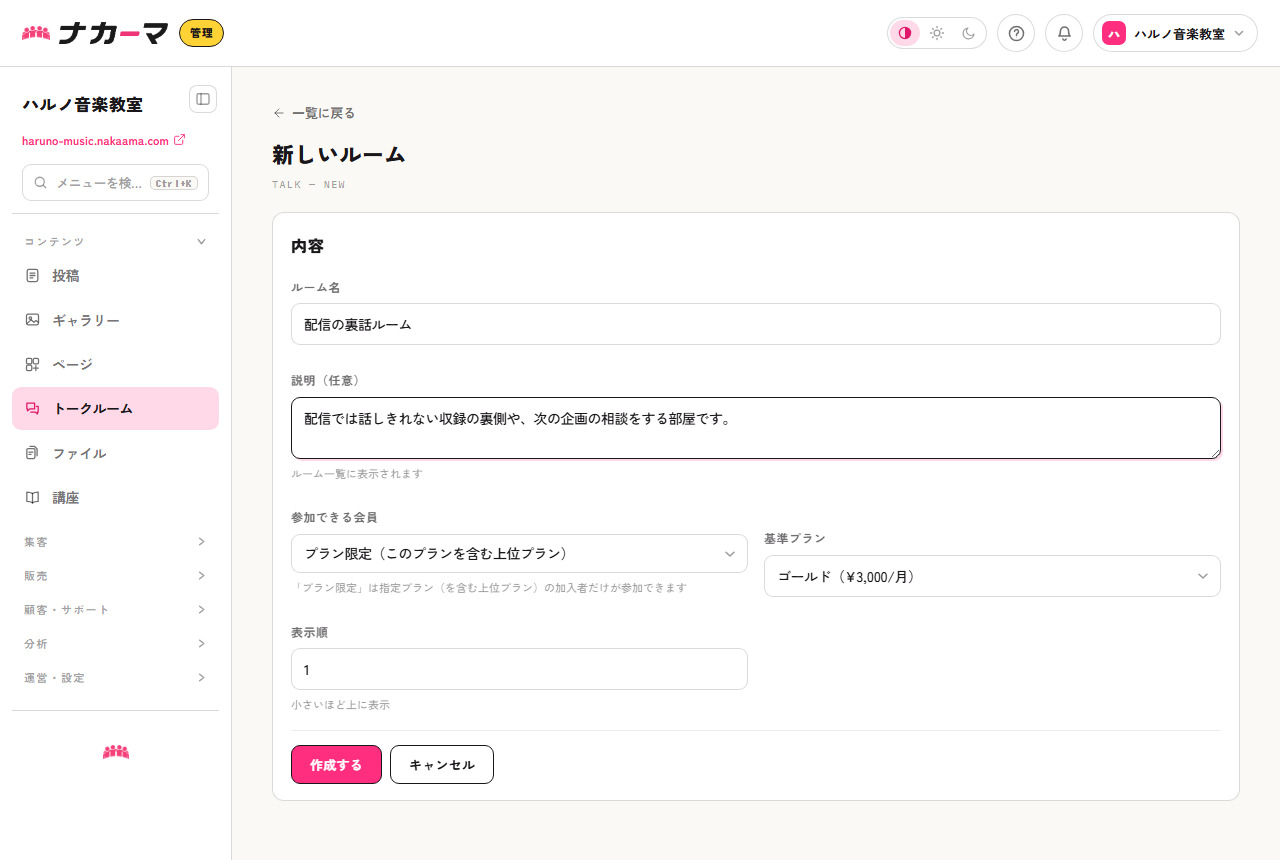Click the トークルーム chat bubbles icon
The height and width of the screenshot is (860, 1280).
tap(33, 408)
